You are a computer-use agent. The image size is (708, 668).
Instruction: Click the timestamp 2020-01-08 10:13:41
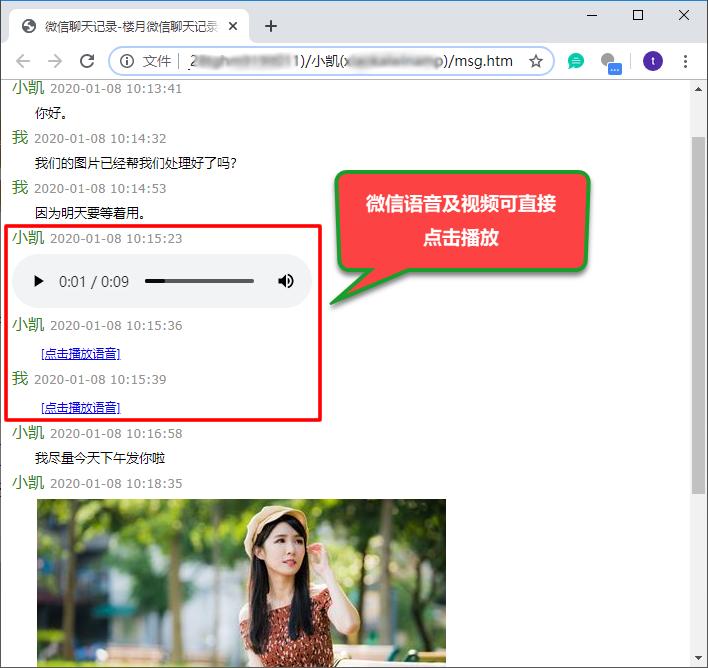coord(116,89)
